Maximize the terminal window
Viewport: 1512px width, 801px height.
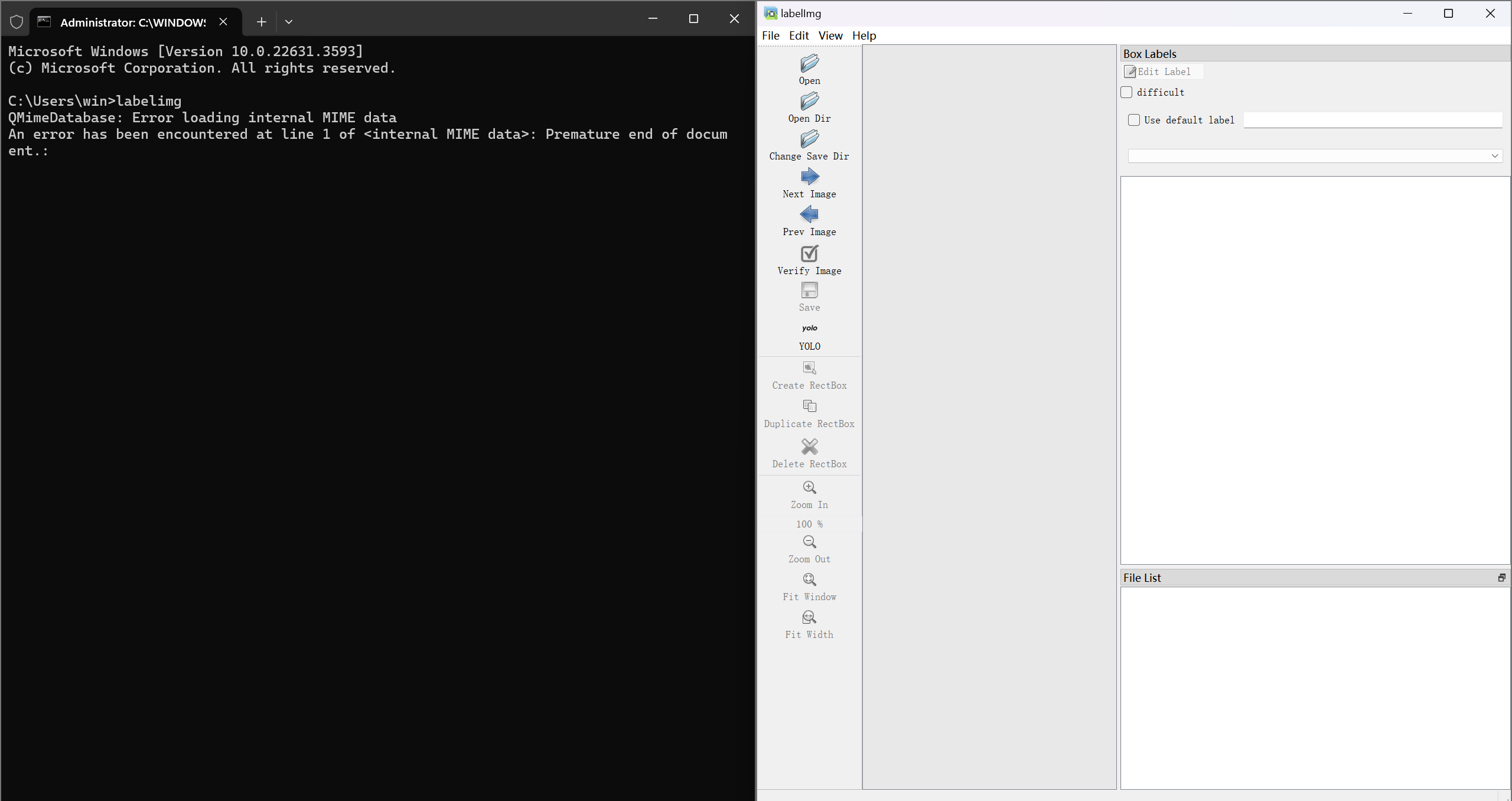tap(693, 19)
